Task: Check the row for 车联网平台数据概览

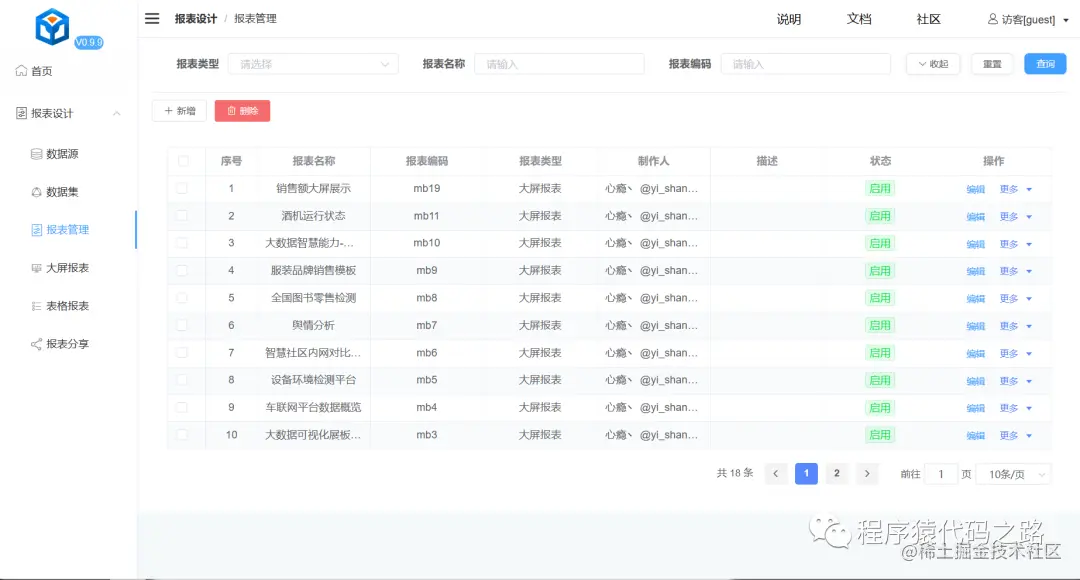Action: tap(183, 408)
